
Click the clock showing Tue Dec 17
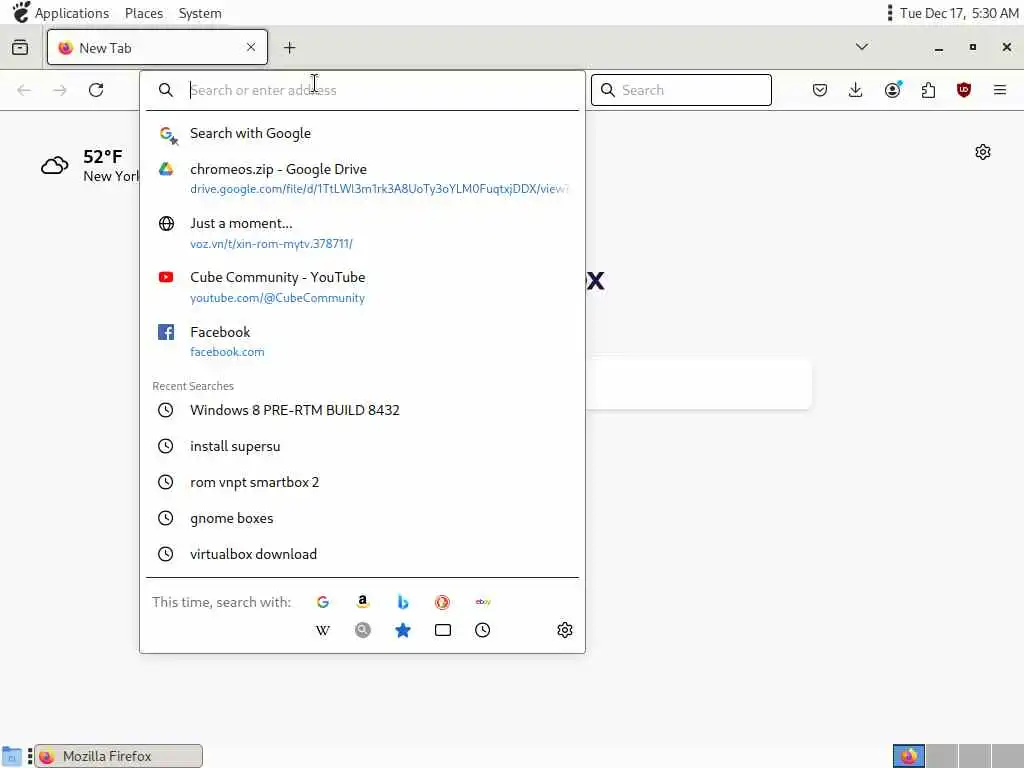click(x=959, y=13)
